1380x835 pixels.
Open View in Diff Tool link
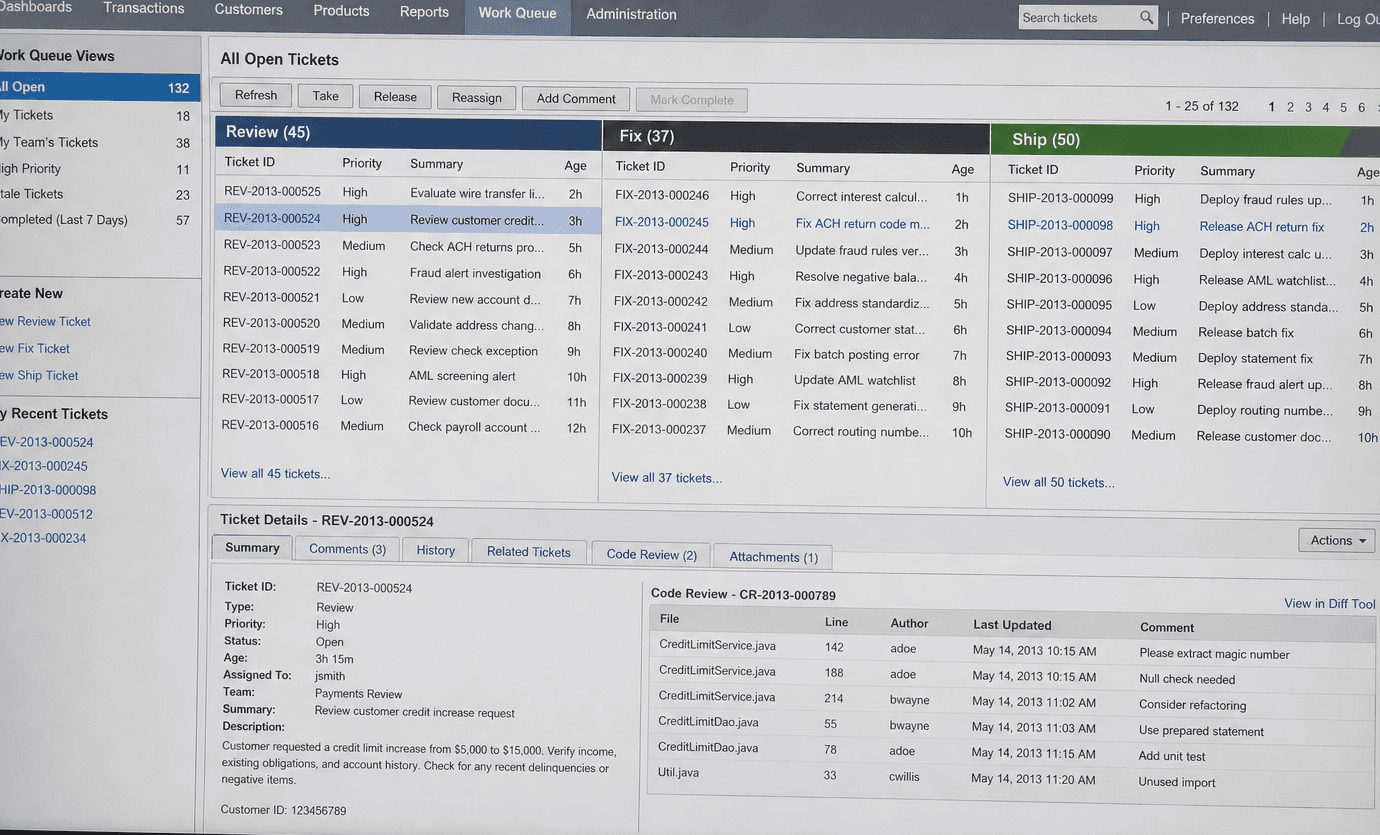(x=1330, y=603)
